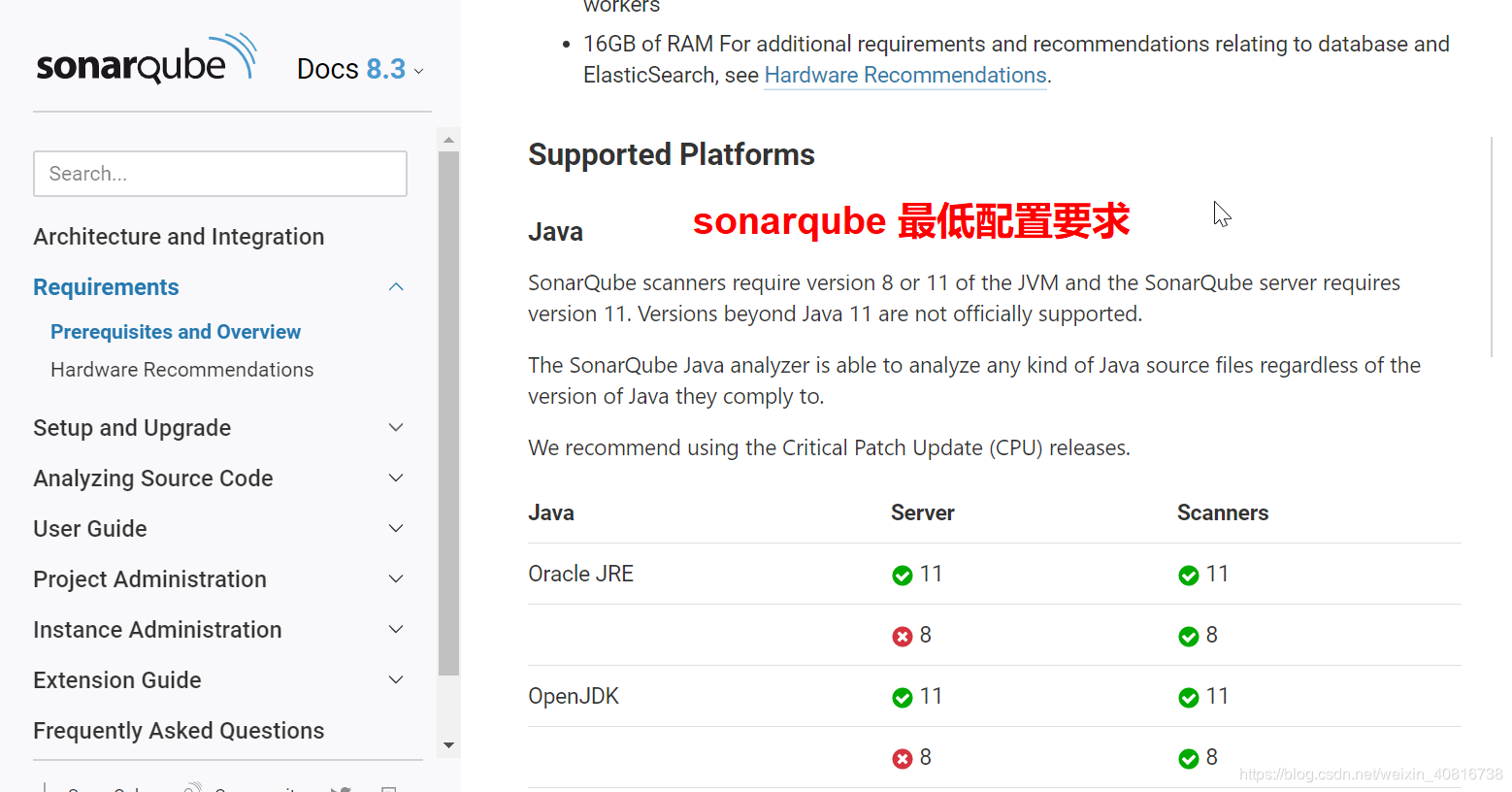Viewport: 1512px width, 792px height.
Task: Click green check icon for OpenJDK Server 11
Action: (x=903, y=698)
